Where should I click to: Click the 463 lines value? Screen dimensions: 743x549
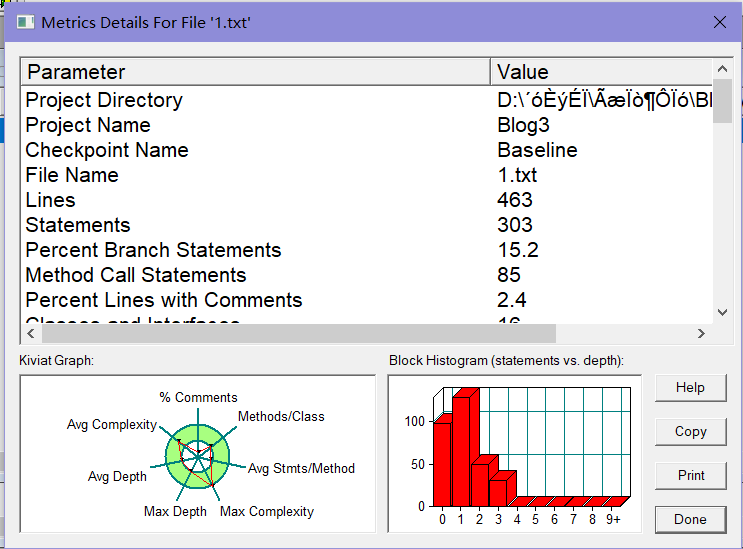(x=515, y=200)
